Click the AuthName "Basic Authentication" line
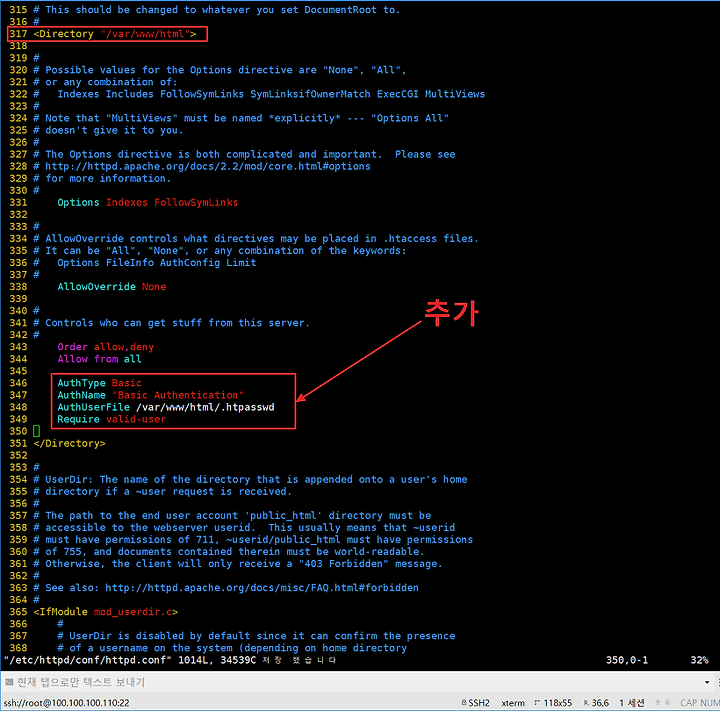Image resolution: width=720 pixels, height=711 pixels. click(x=151, y=395)
